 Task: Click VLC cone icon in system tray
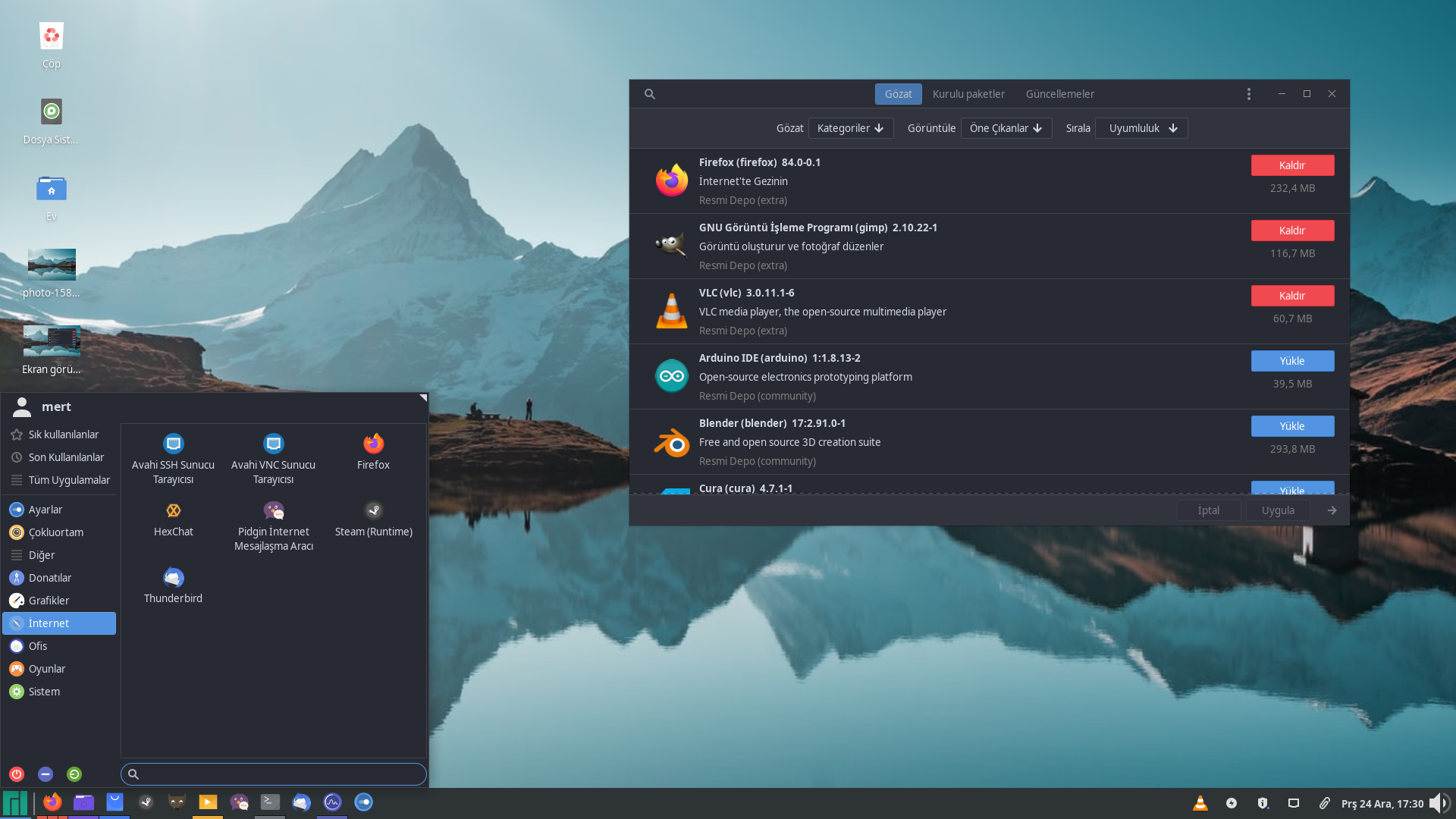(x=1200, y=803)
